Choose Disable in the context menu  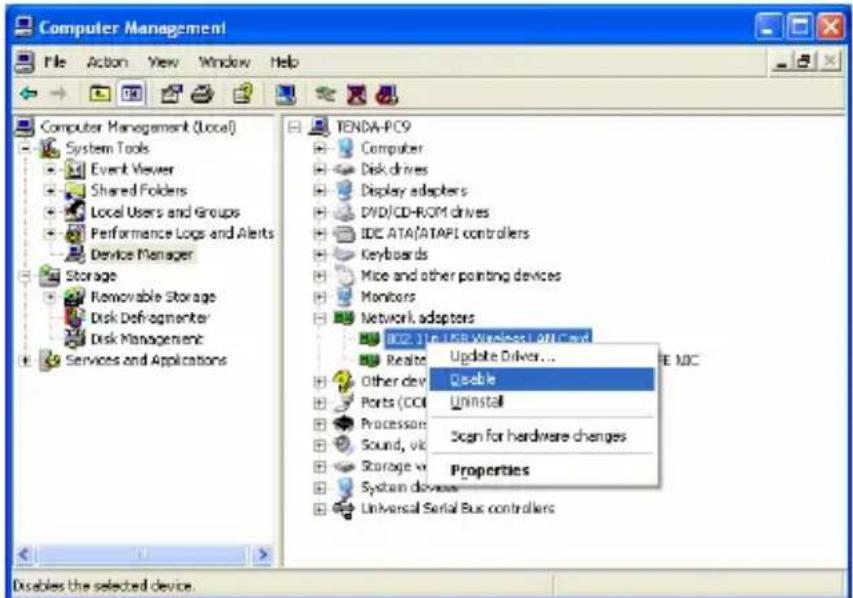(x=542, y=379)
